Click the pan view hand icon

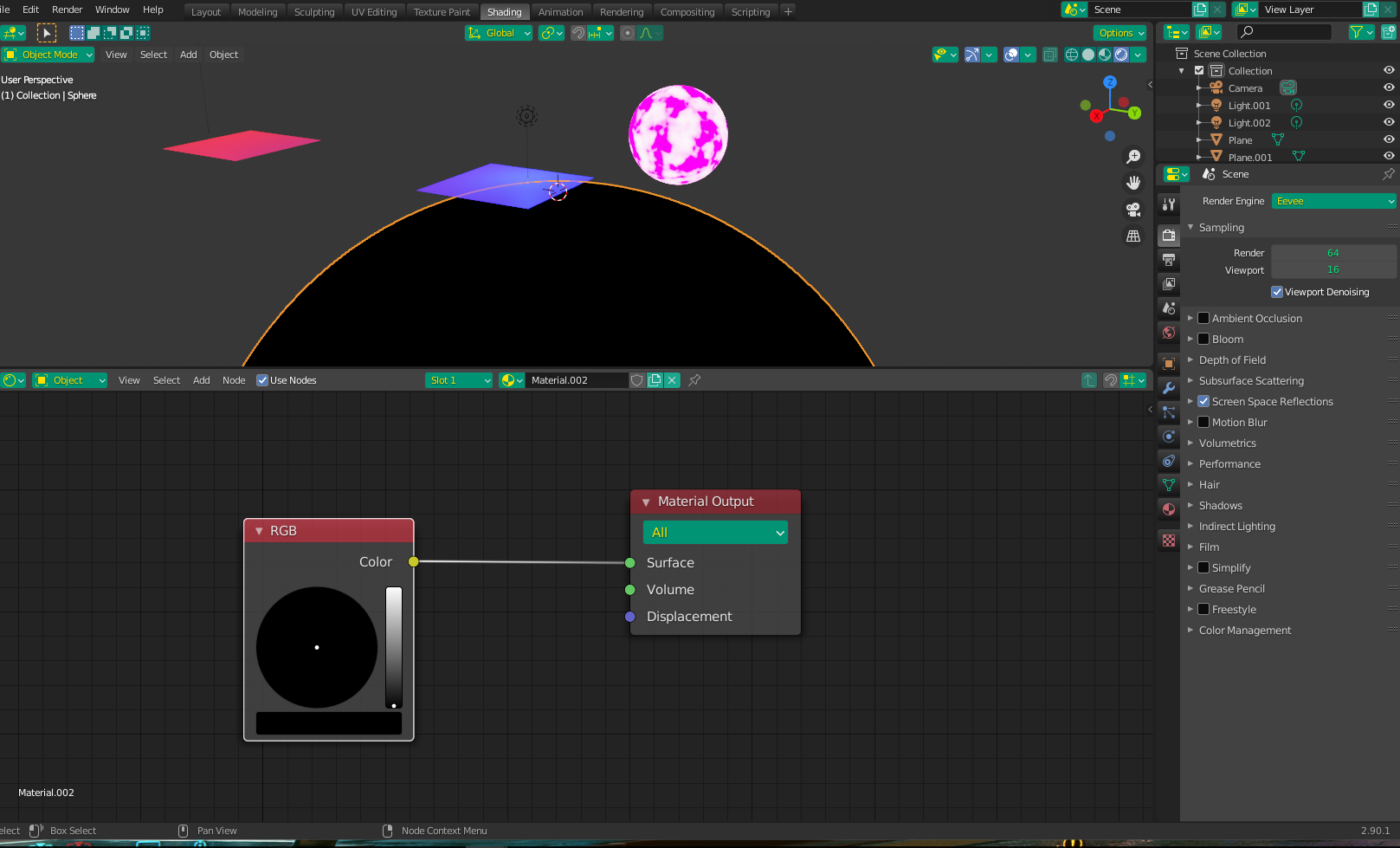[x=1133, y=183]
